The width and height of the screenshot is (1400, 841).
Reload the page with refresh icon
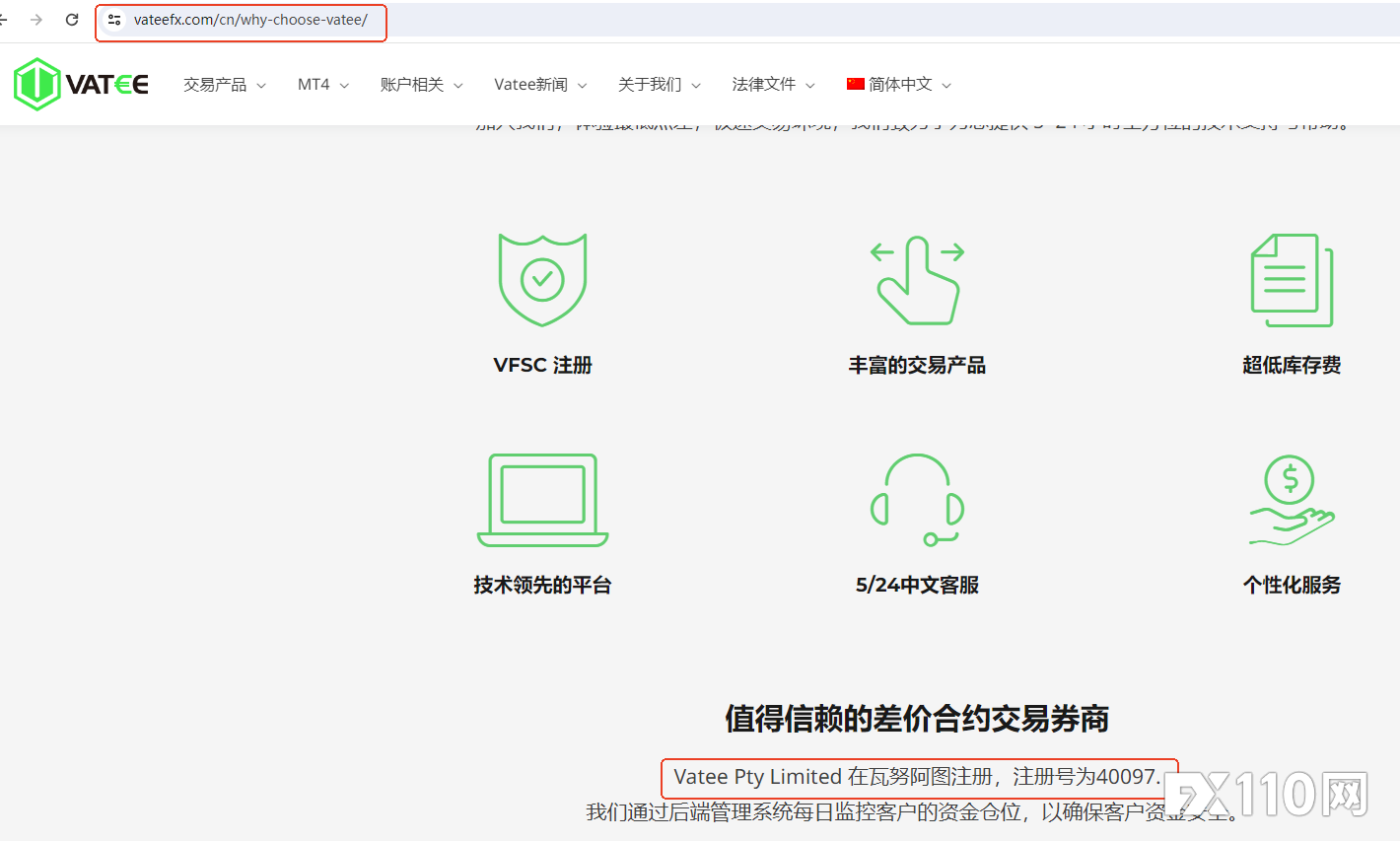pyautogui.click(x=72, y=20)
